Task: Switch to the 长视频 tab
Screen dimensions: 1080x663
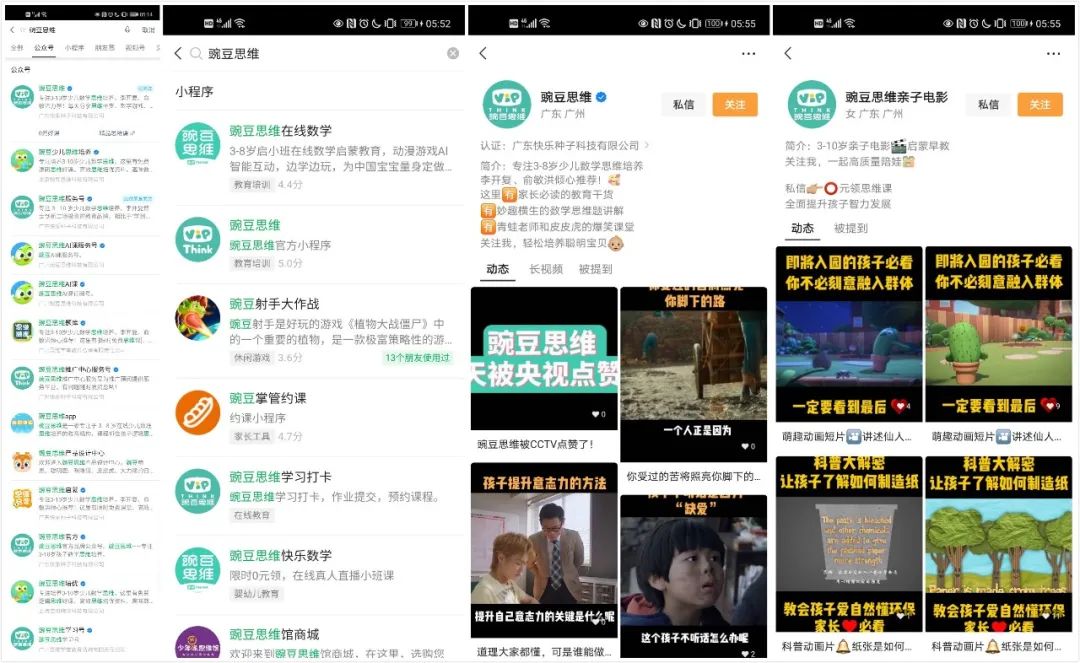Action: coord(545,270)
